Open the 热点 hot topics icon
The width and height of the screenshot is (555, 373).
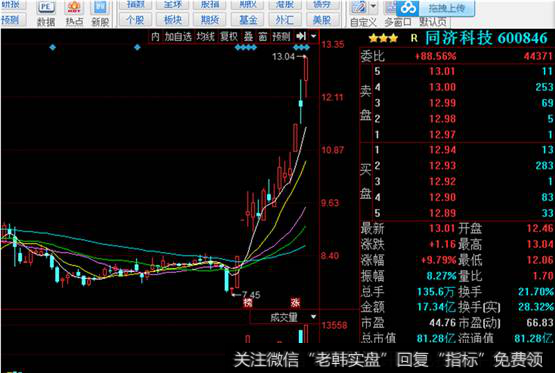(74, 13)
